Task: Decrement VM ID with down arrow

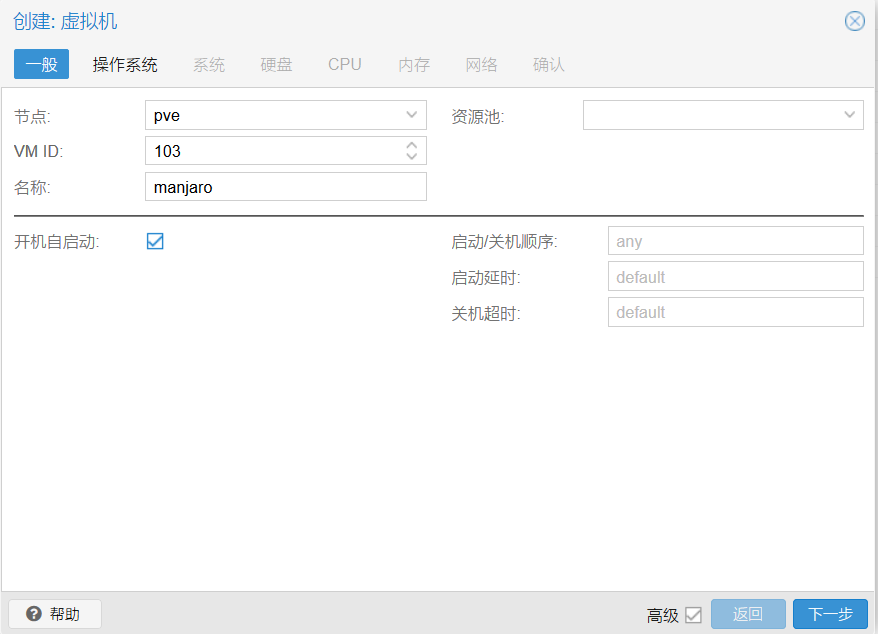Action: (412, 157)
